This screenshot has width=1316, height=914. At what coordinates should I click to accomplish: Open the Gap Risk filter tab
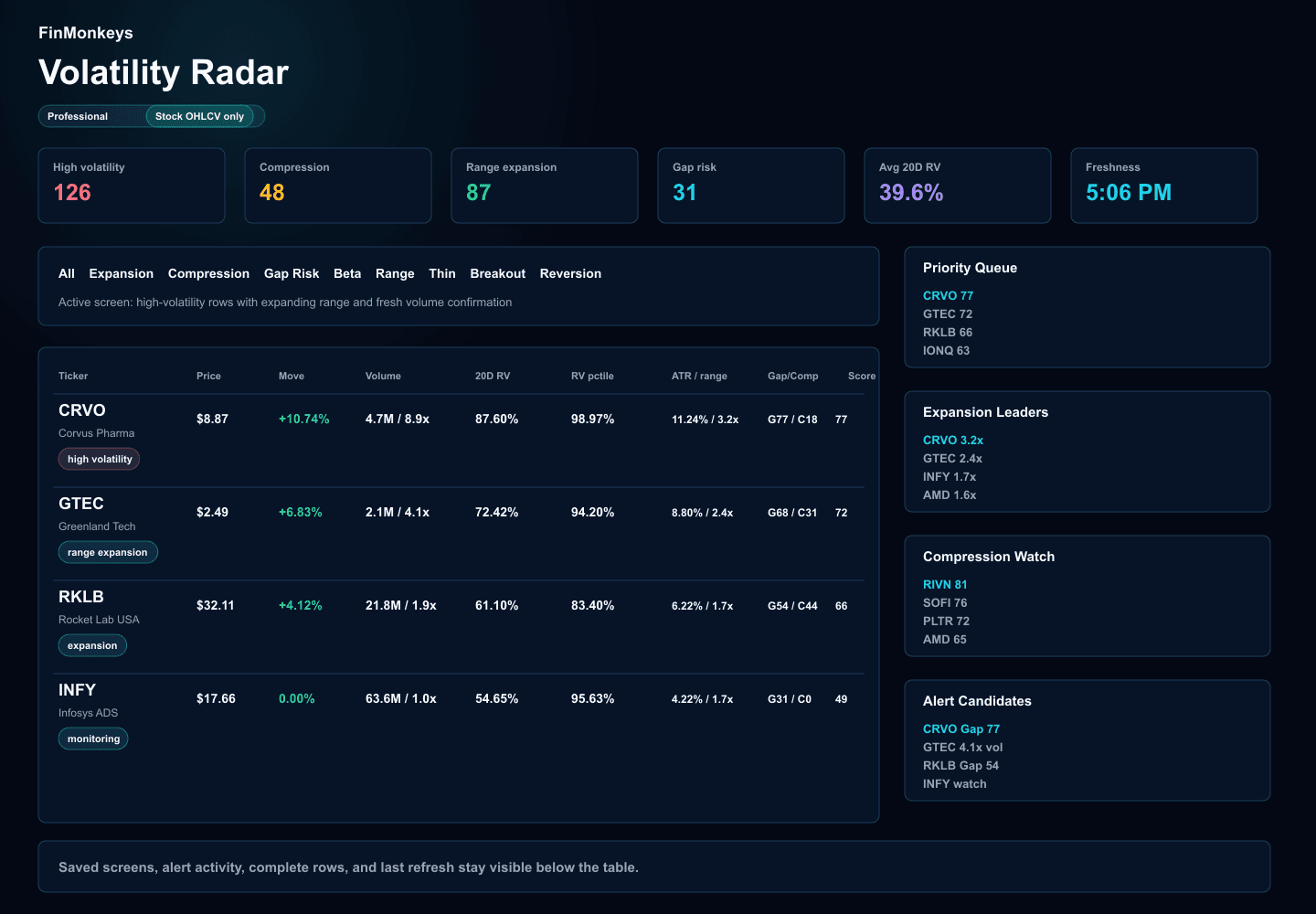pyautogui.click(x=292, y=273)
